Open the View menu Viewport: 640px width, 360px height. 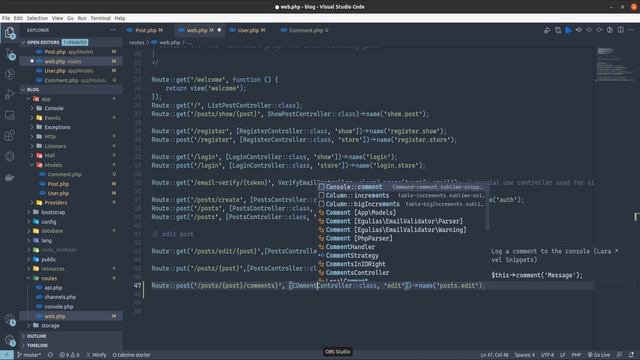pos(58,18)
